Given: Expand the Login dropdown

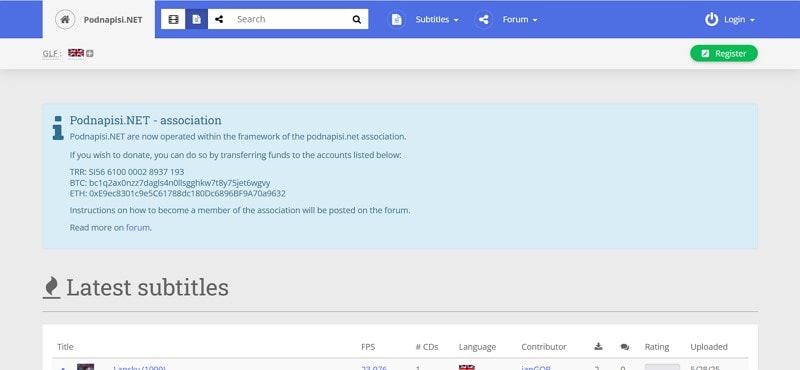Looking at the screenshot, I should [739, 19].
